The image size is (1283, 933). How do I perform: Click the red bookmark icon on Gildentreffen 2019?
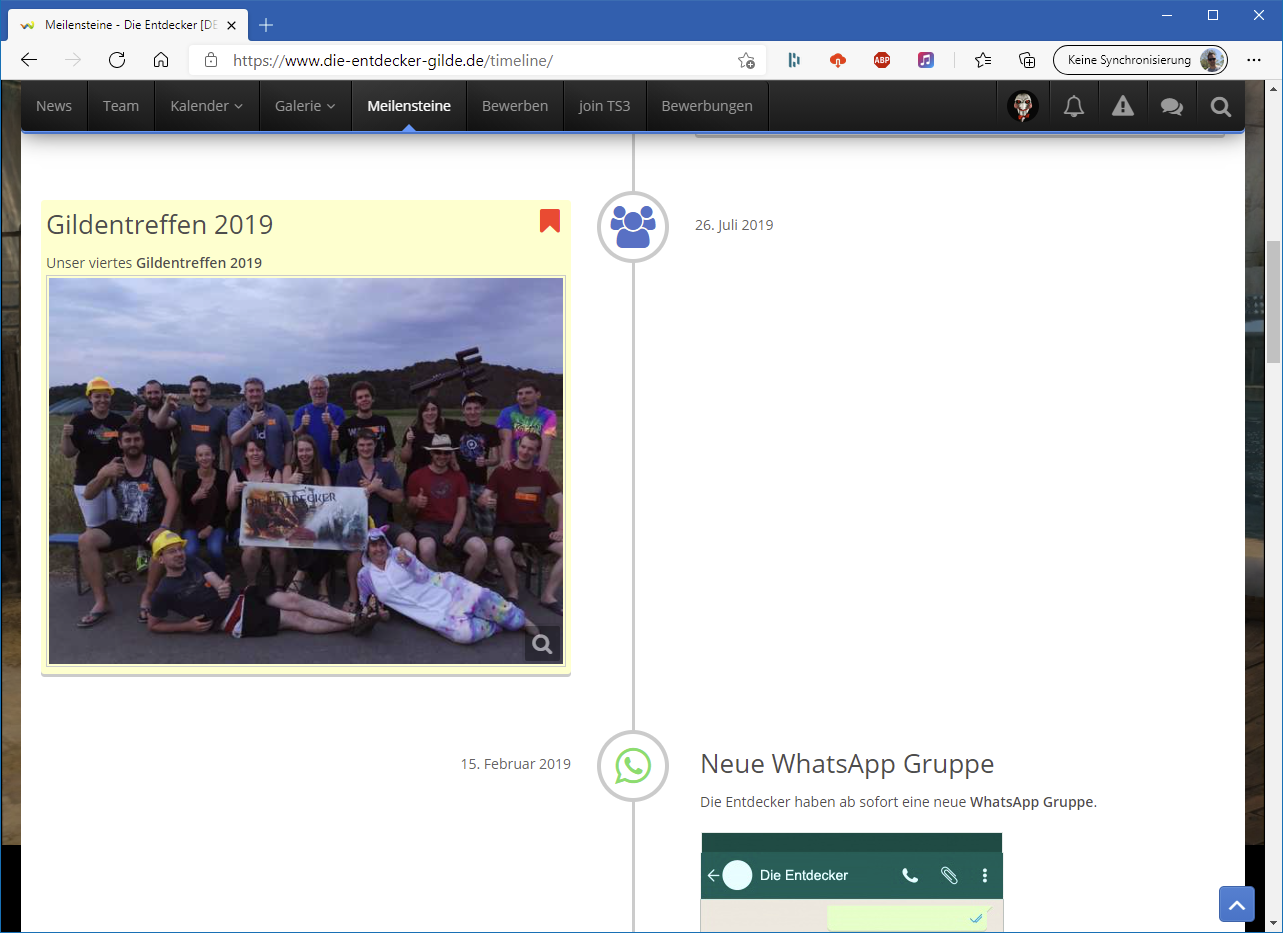[x=549, y=221]
